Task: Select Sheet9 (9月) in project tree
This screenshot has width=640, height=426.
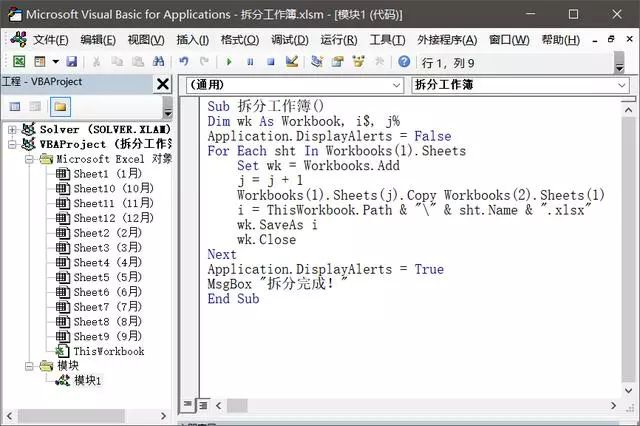Action: (107, 337)
